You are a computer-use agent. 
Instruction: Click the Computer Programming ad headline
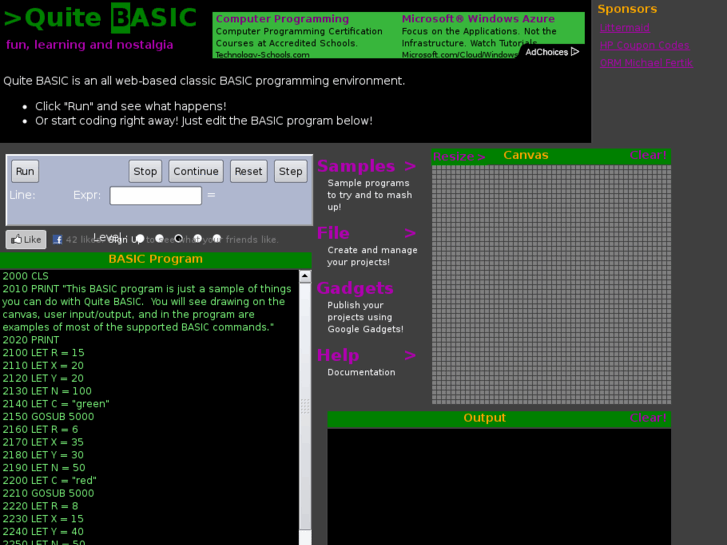point(282,19)
